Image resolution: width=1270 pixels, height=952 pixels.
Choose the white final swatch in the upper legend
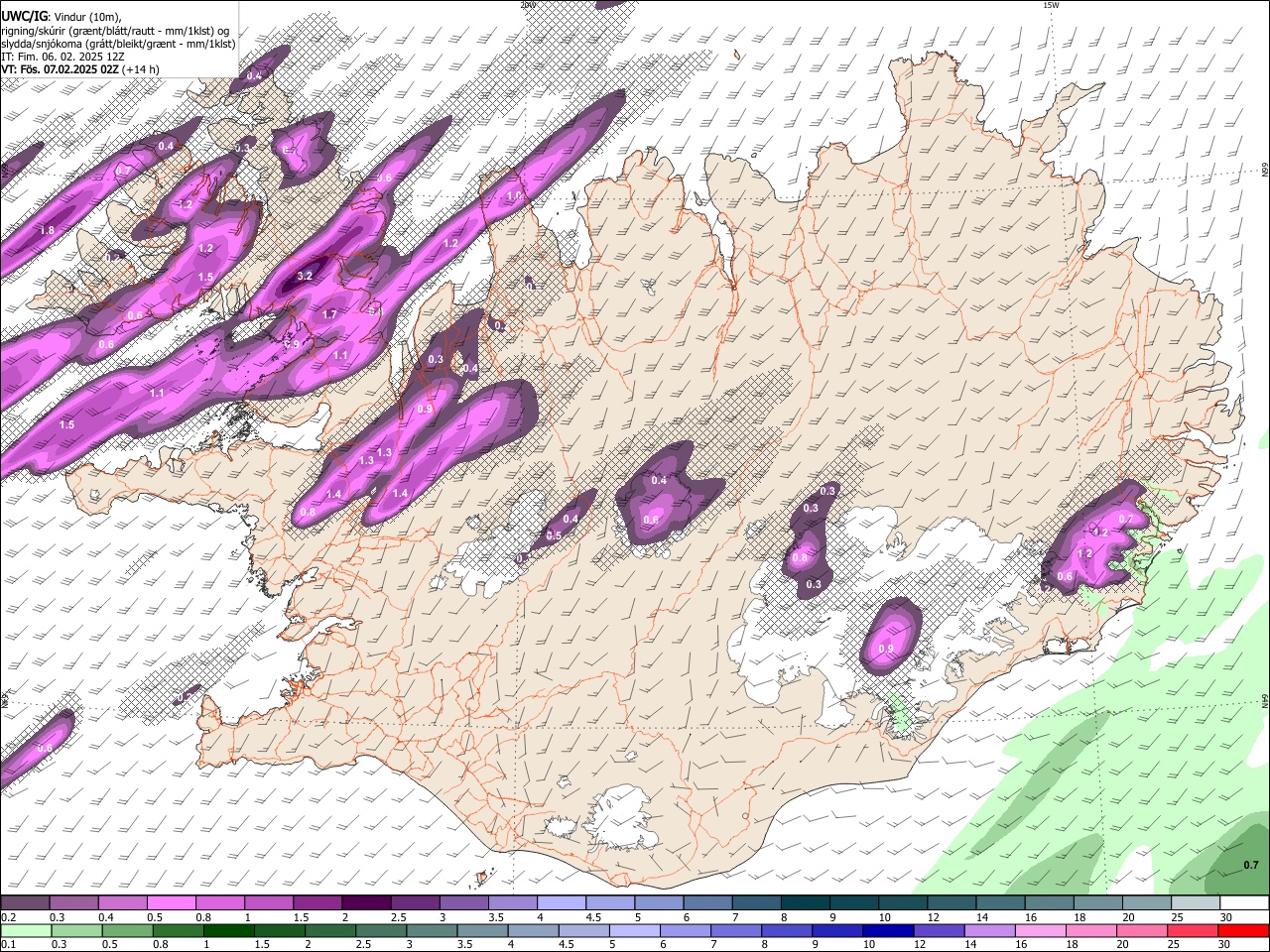click(1242, 902)
